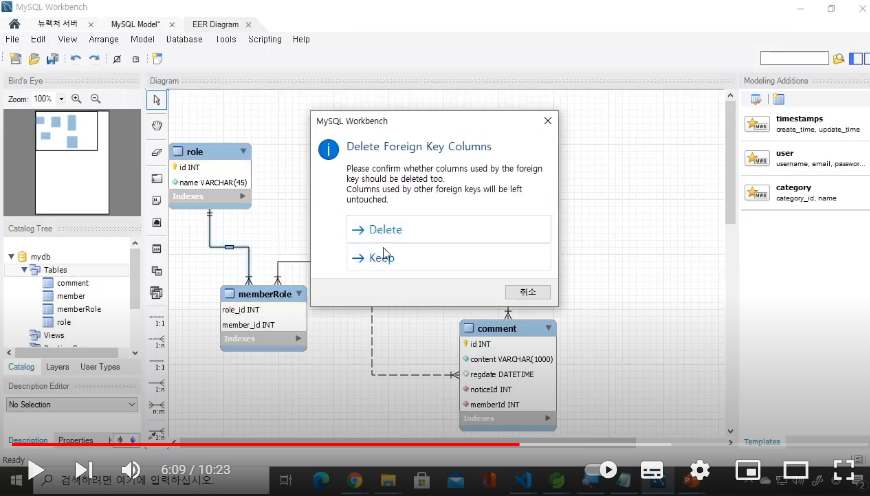Viewport: 870px width, 496px height.
Task: Click the search find icon in toolbar
Action: coord(838,58)
